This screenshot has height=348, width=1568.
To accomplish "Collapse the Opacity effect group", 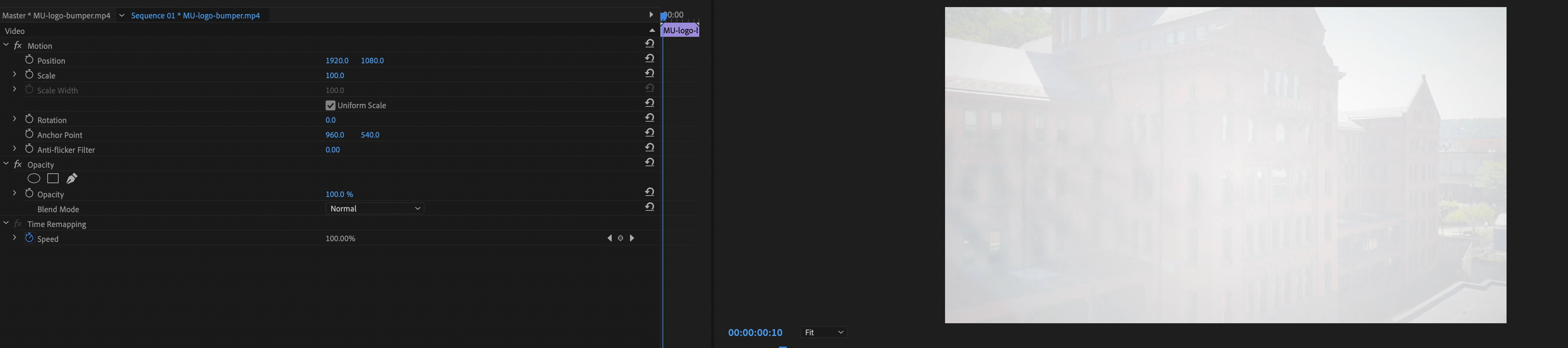I will (6, 163).
